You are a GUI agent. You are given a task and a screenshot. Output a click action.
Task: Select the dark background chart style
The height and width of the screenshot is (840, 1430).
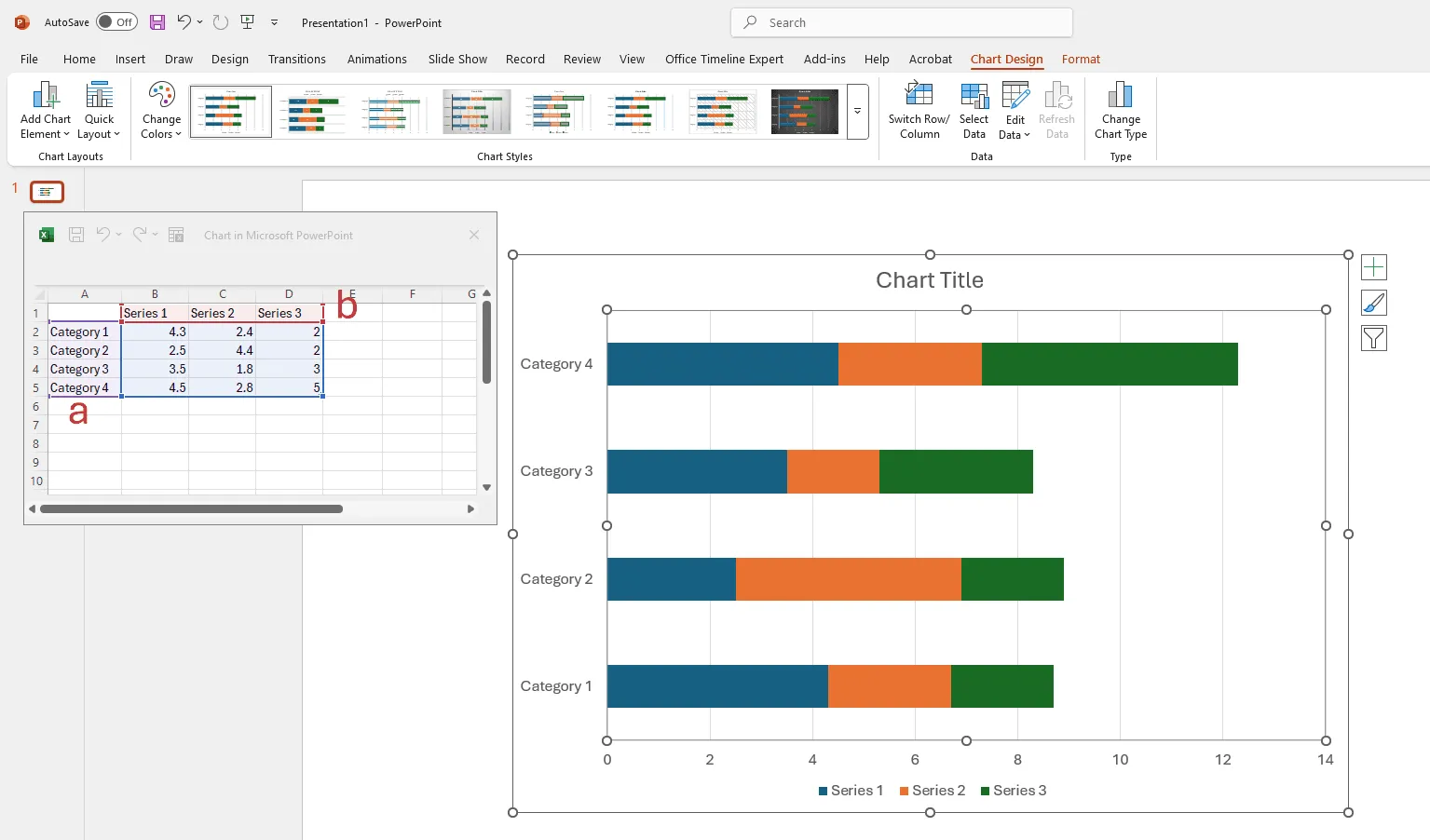click(804, 111)
